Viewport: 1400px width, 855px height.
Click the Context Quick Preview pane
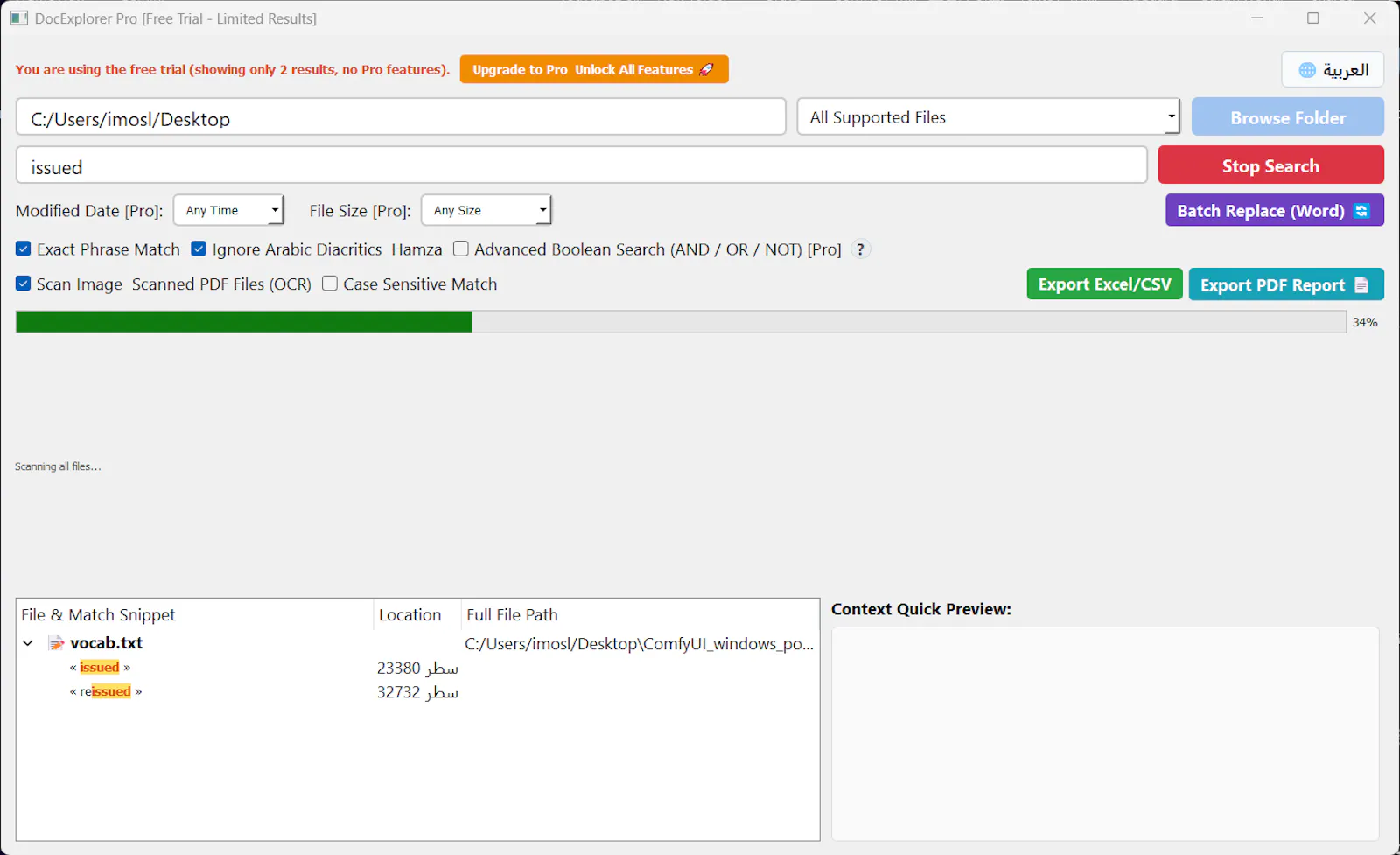(1105, 733)
